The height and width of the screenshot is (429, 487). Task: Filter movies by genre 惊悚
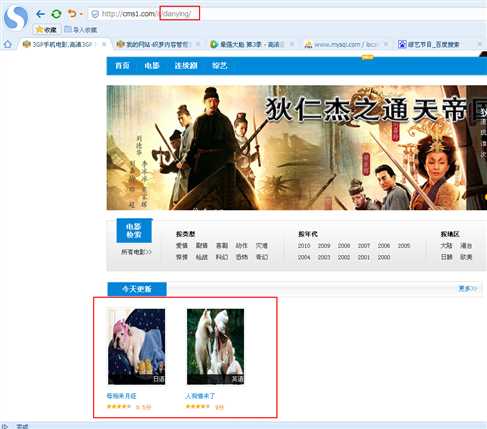click(182, 257)
